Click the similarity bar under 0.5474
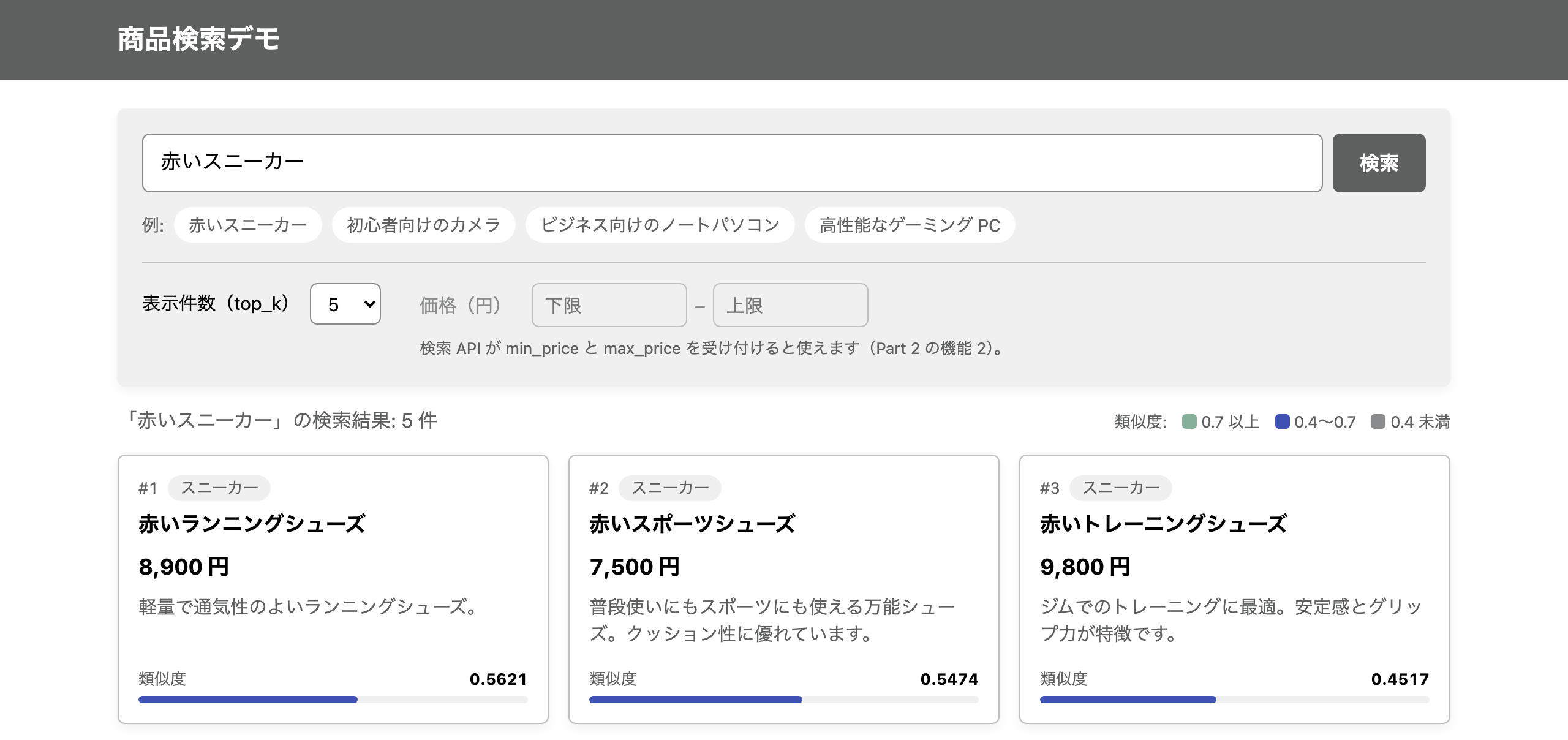1568x740 pixels. pyautogui.click(x=784, y=700)
